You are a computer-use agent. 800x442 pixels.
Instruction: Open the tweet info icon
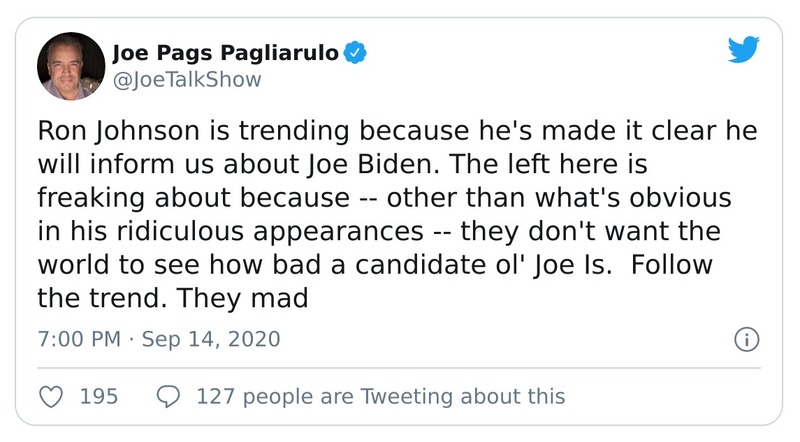point(745,339)
